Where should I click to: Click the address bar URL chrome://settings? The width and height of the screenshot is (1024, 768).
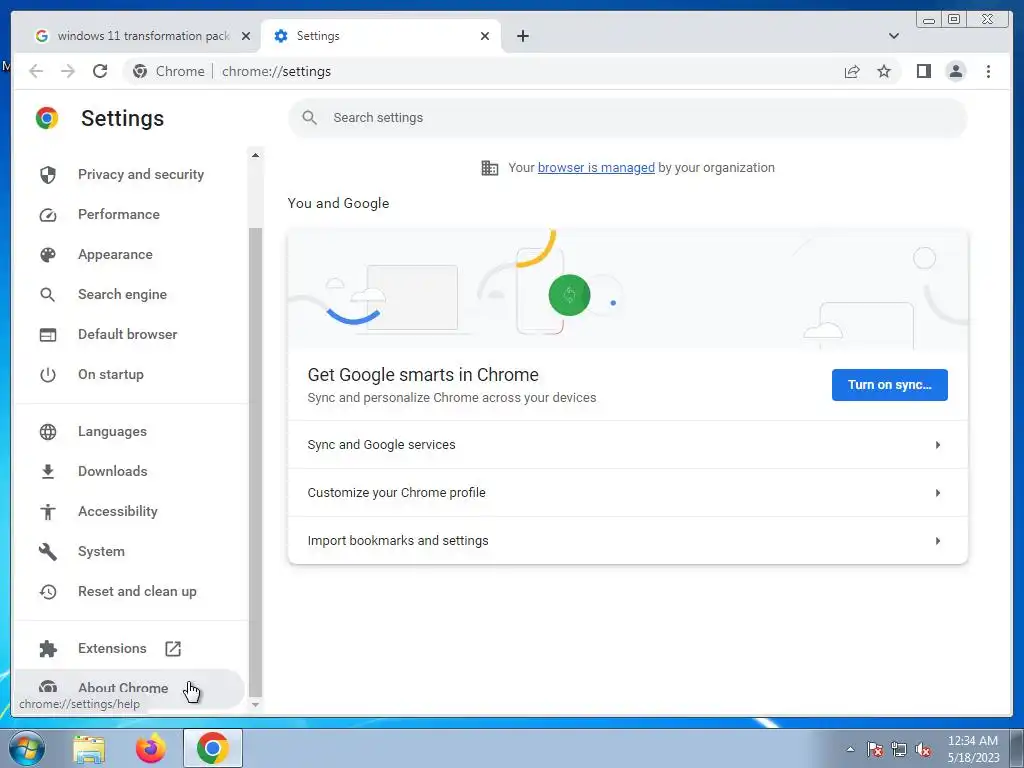(x=276, y=71)
